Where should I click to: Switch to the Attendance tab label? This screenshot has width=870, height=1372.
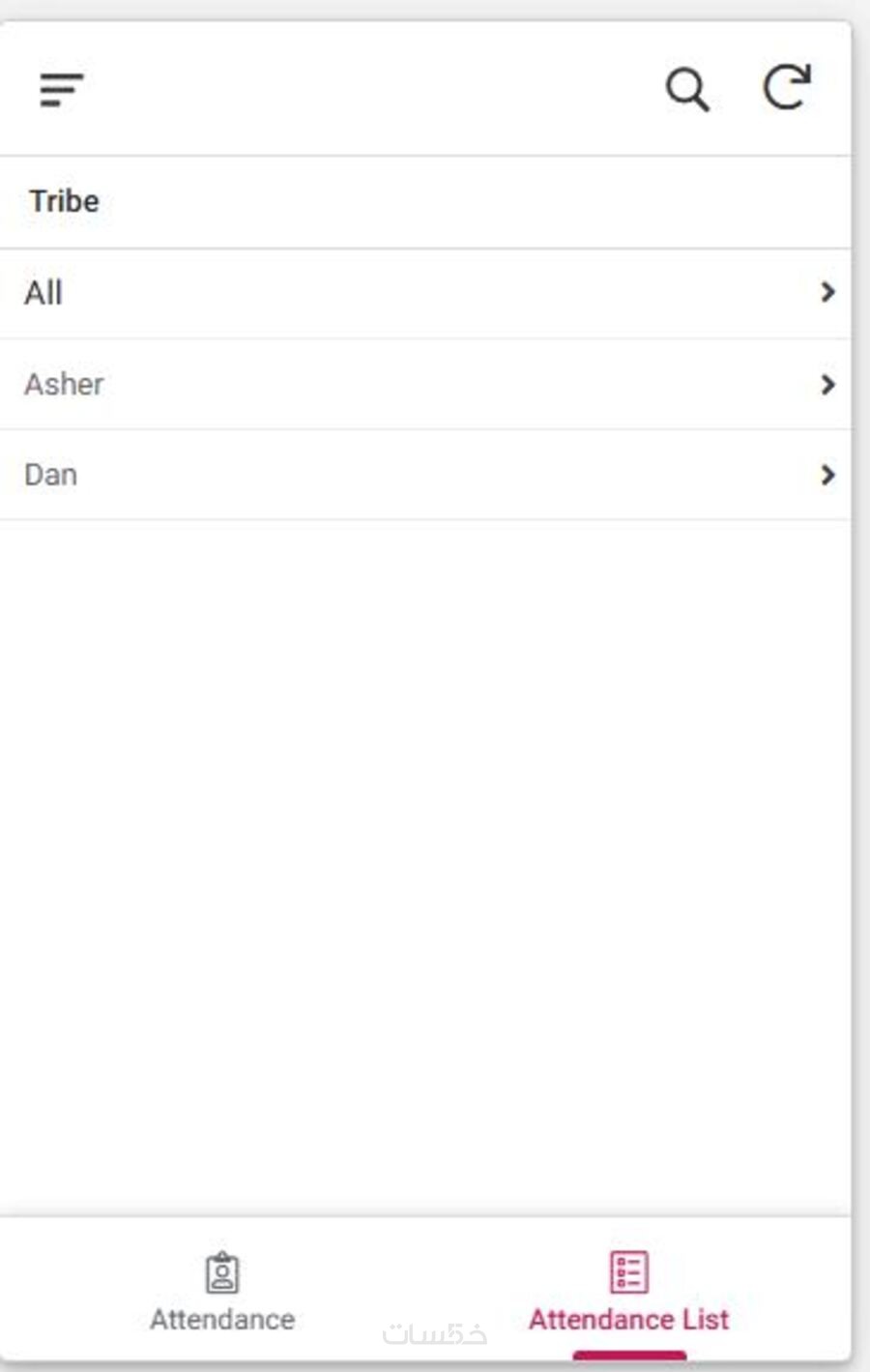coord(222,1320)
